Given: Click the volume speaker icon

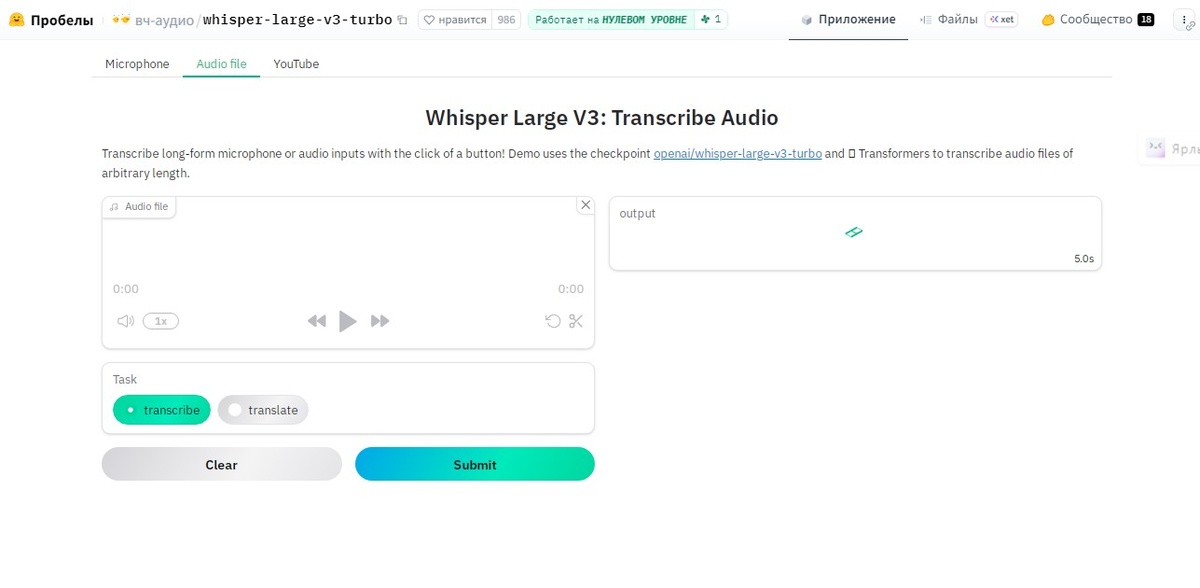Looking at the screenshot, I should pos(125,321).
